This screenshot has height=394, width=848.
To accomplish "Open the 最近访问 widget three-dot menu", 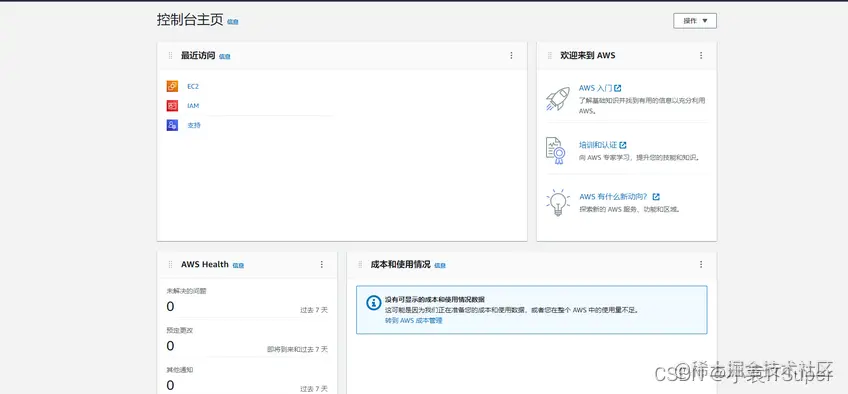I will (512, 55).
